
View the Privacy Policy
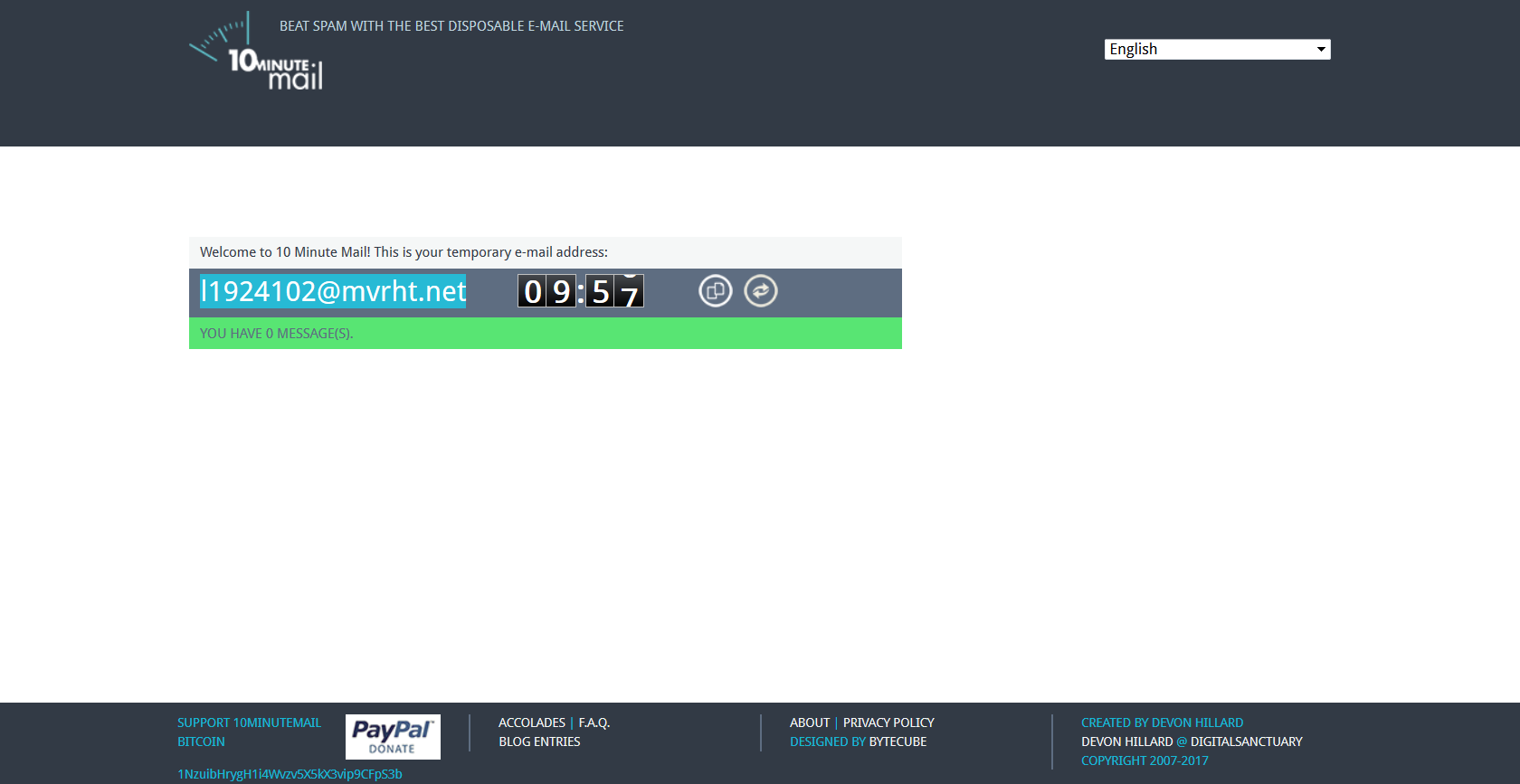888,723
